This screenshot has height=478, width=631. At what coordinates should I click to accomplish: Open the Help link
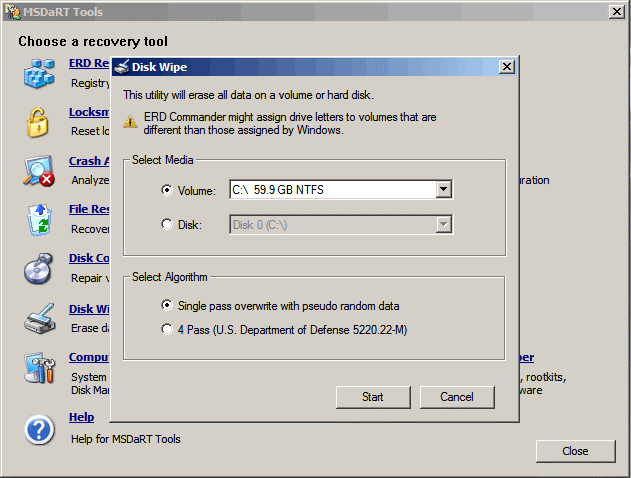[82, 417]
